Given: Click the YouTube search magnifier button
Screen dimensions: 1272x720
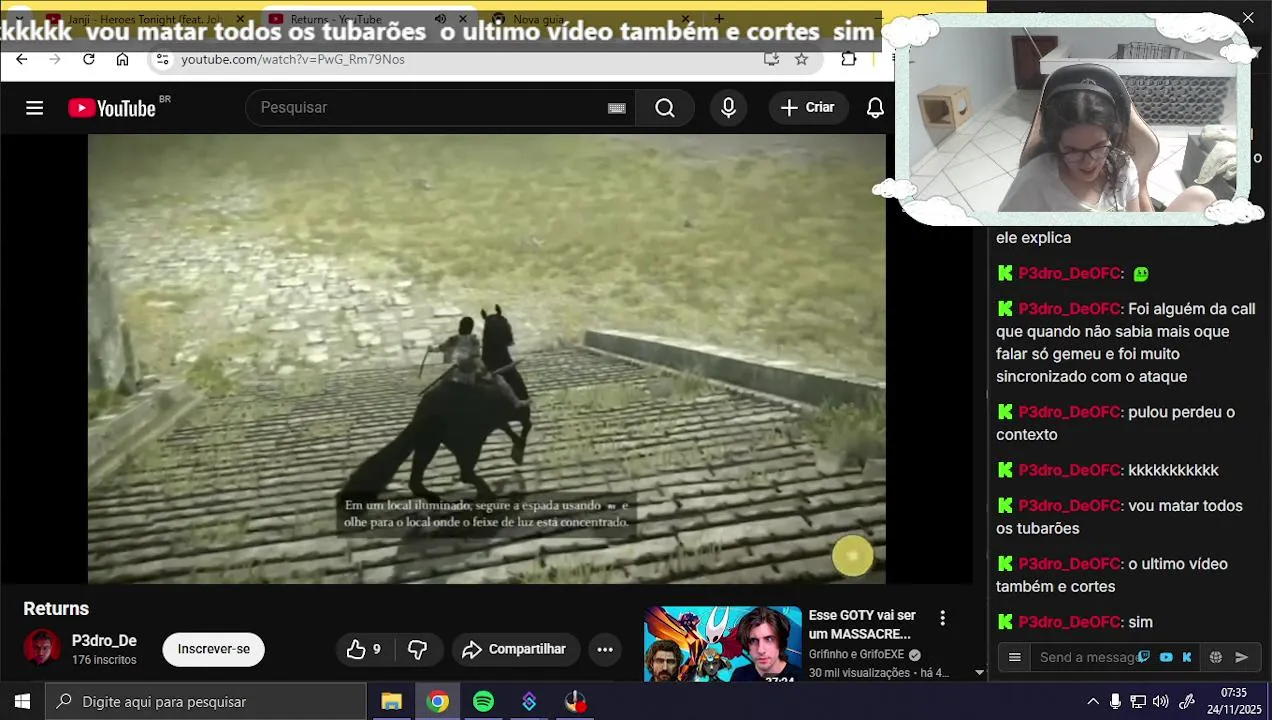Looking at the screenshot, I should pyautogui.click(x=665, y=108).
